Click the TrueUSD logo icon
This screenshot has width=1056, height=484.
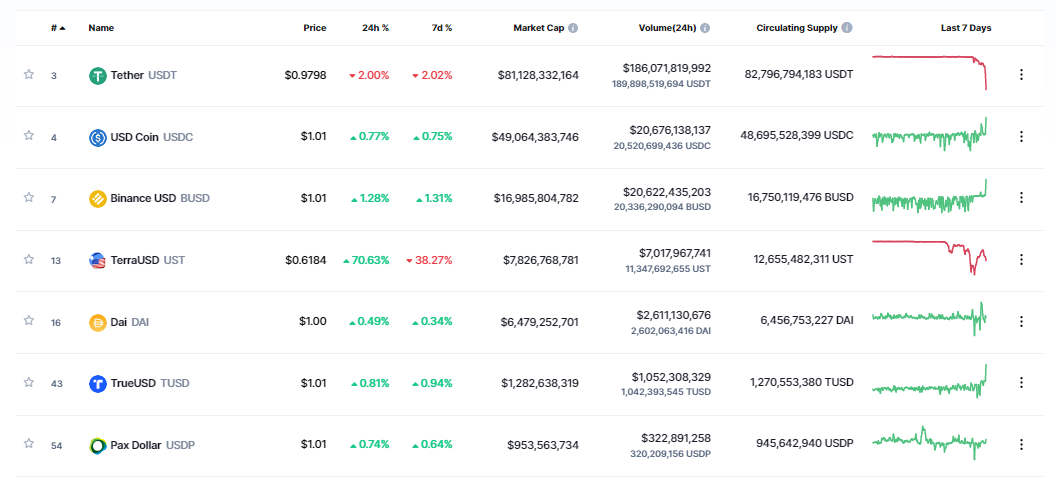[x=98, y=384]
